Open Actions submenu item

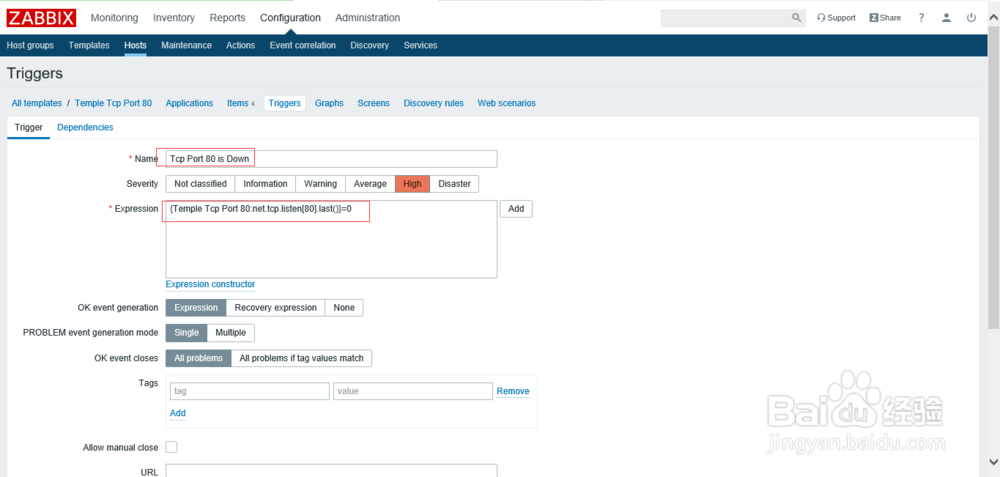point(240,45)
